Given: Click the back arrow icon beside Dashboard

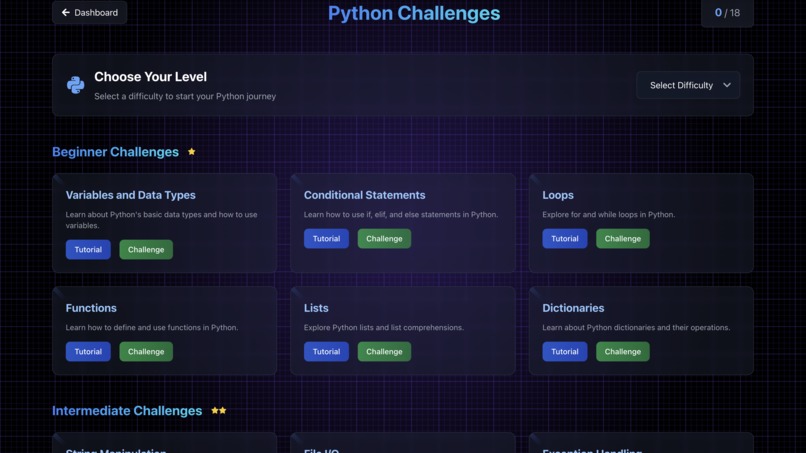Looking at the screenshot, I should tap(65, 12).
